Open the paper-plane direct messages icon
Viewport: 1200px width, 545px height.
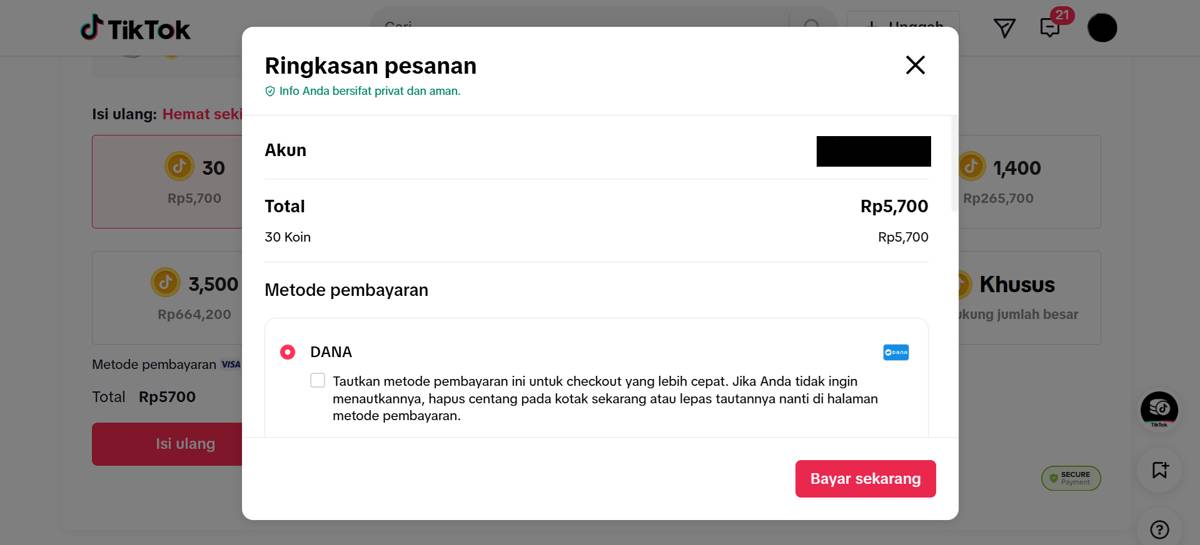point(1004,28)
